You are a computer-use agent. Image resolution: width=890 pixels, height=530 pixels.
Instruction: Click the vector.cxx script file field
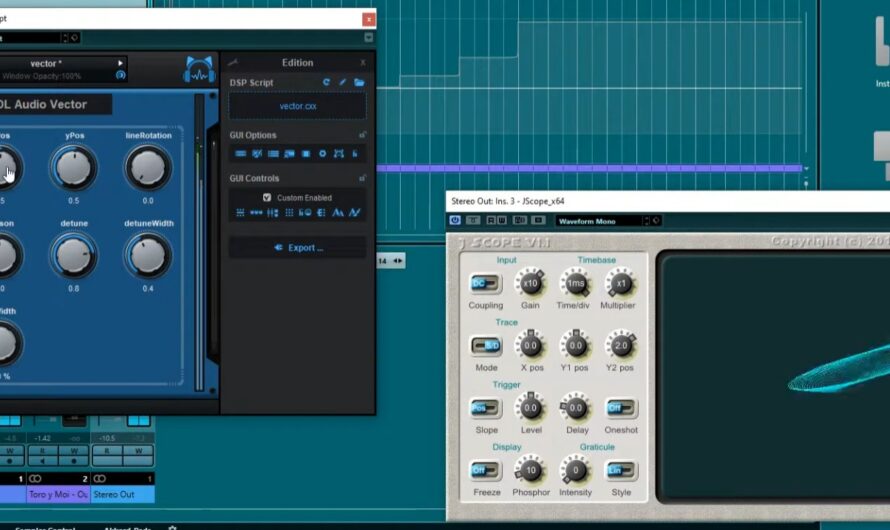297,106
